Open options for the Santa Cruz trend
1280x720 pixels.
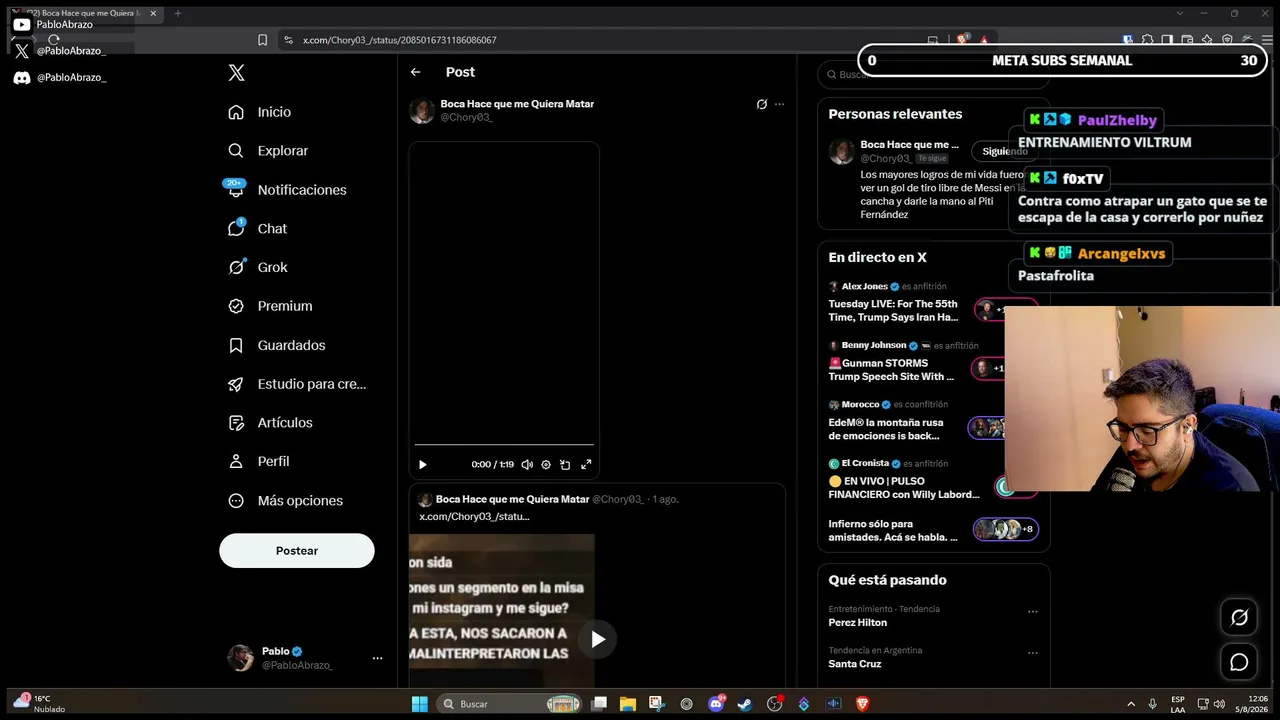pos(1033,653)
